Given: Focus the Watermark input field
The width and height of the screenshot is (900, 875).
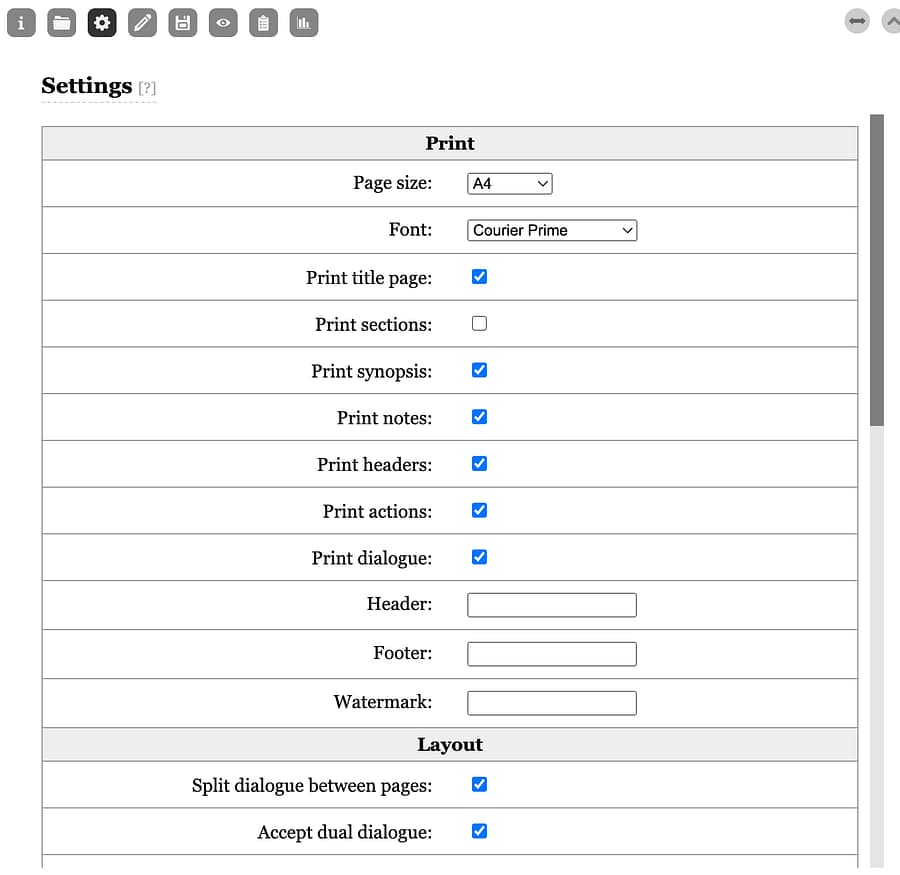Looking at the screenshot, I should pyautogui.click(x=552, y=703).
